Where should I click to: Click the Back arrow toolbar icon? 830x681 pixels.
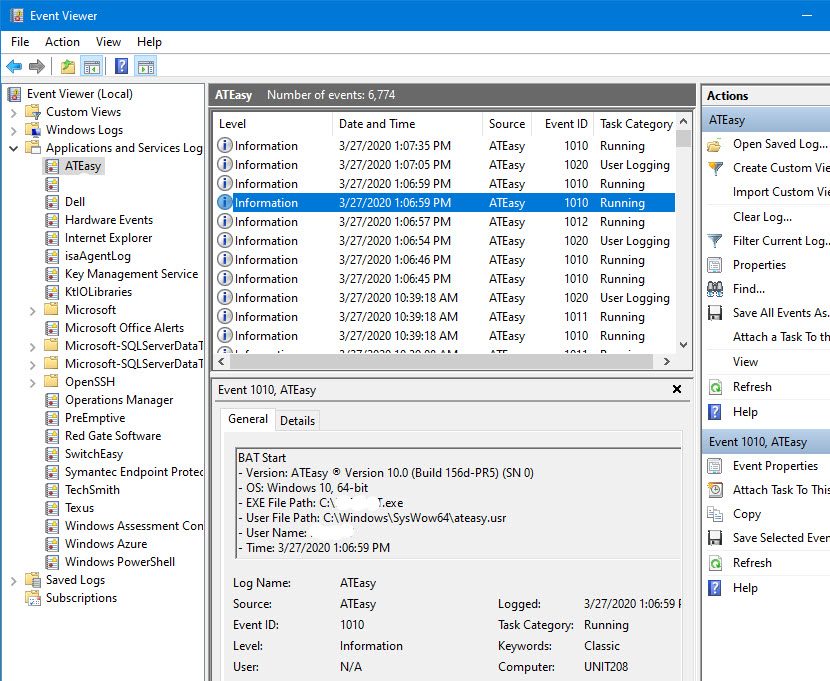[x=14, y=67]
